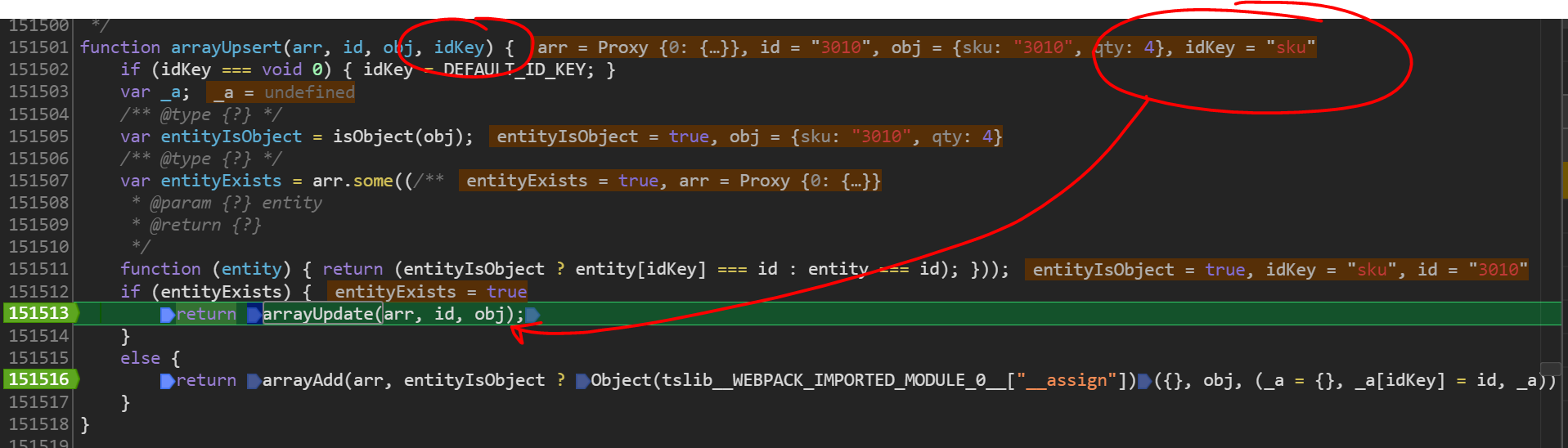
Task: Click the arrayAdd call on line 151516
Action: pos(303,380)
